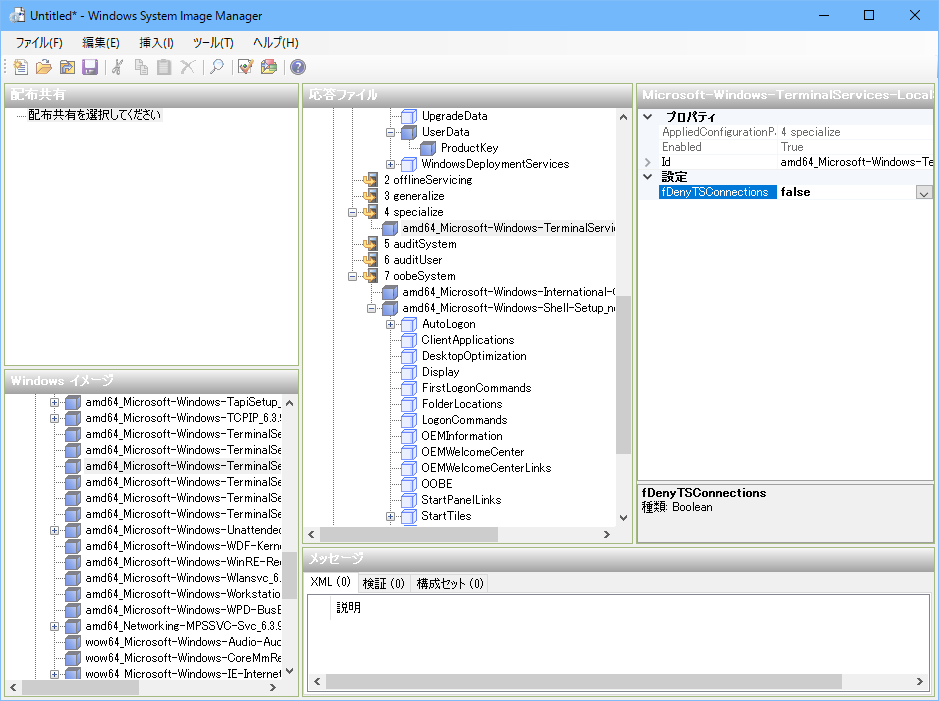Switch to the 構成セット (0) tab
Image resolution: width=939 pixels, height=701 pixels.
(x=450, y=583)
